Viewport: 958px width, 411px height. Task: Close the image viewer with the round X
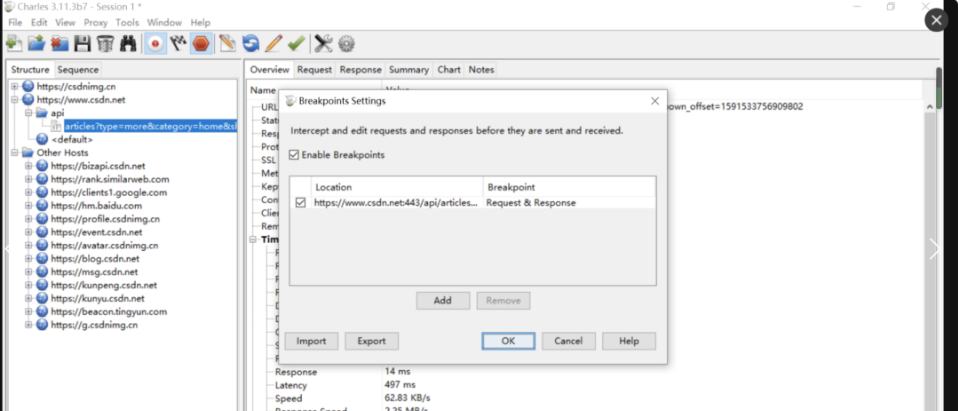click(x=937, y=20)
